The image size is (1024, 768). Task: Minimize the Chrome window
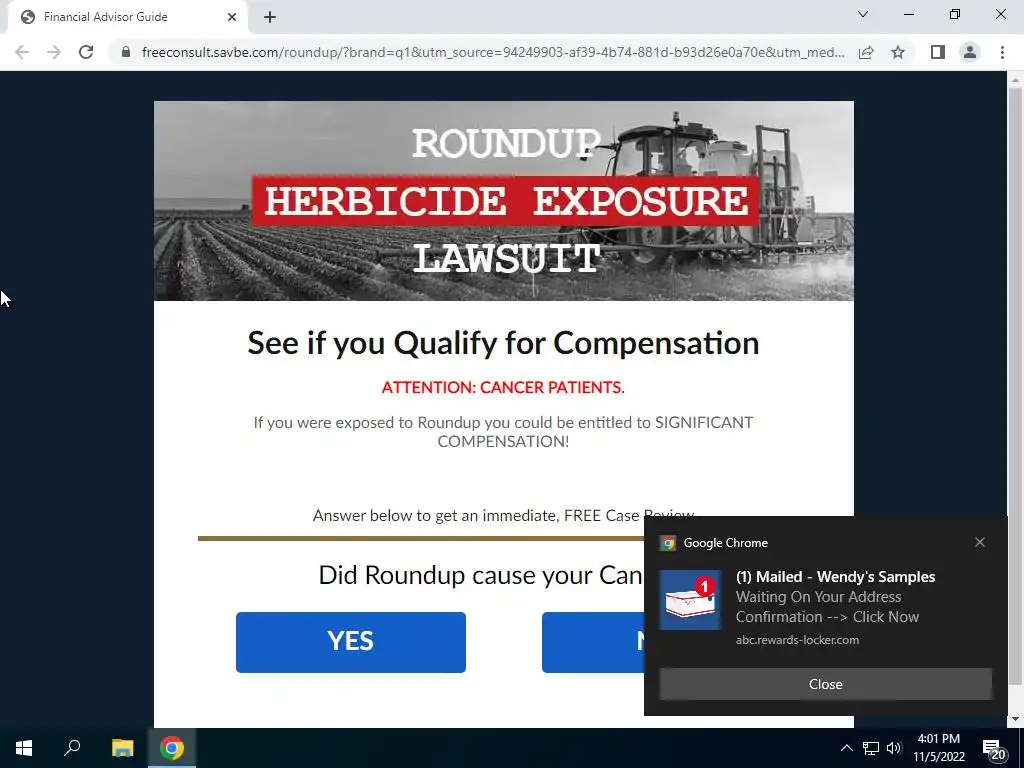pos(909,14)
